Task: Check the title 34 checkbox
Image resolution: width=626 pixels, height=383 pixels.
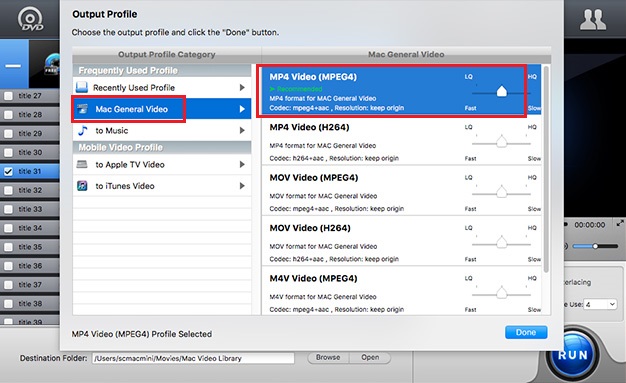Action: 8,228
